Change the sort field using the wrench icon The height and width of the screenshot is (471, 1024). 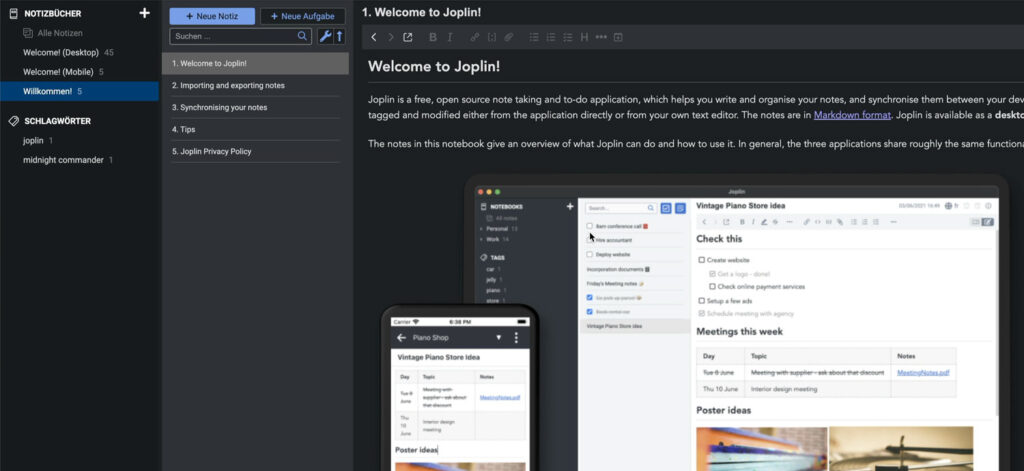click(x=324, y=37)
